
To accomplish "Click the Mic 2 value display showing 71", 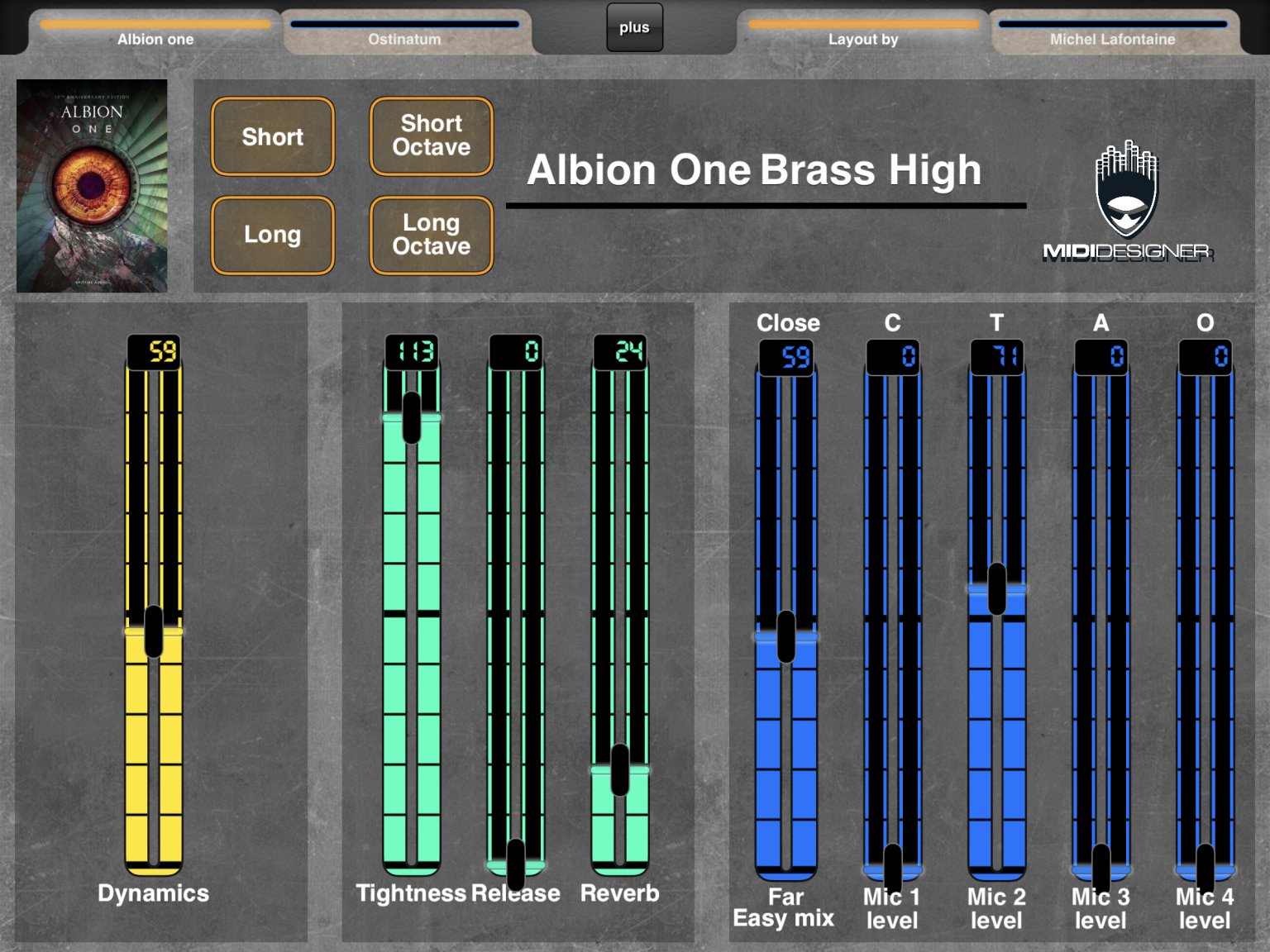I will [x=997, y=357].
